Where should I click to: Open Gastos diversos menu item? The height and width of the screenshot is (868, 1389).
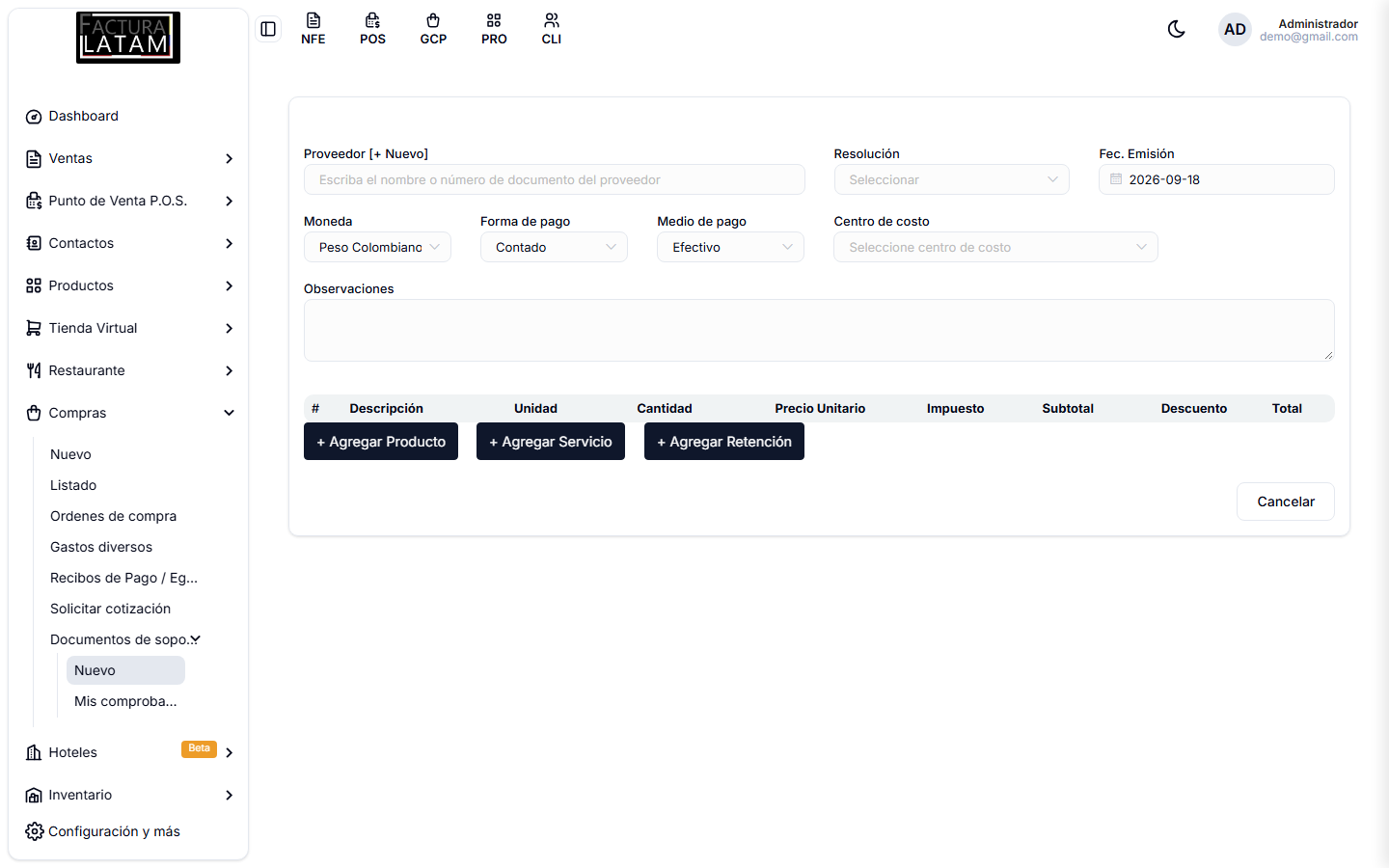[101, 547]
